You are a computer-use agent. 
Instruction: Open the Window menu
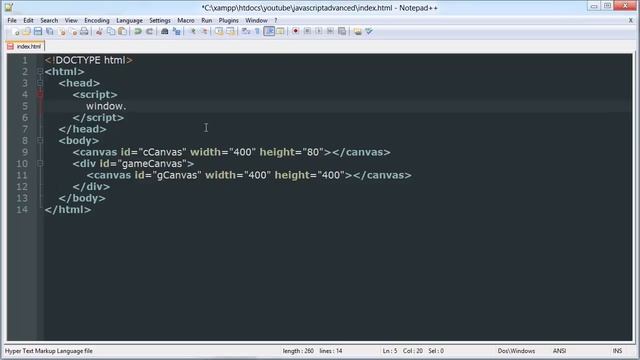tap(256, 20)
